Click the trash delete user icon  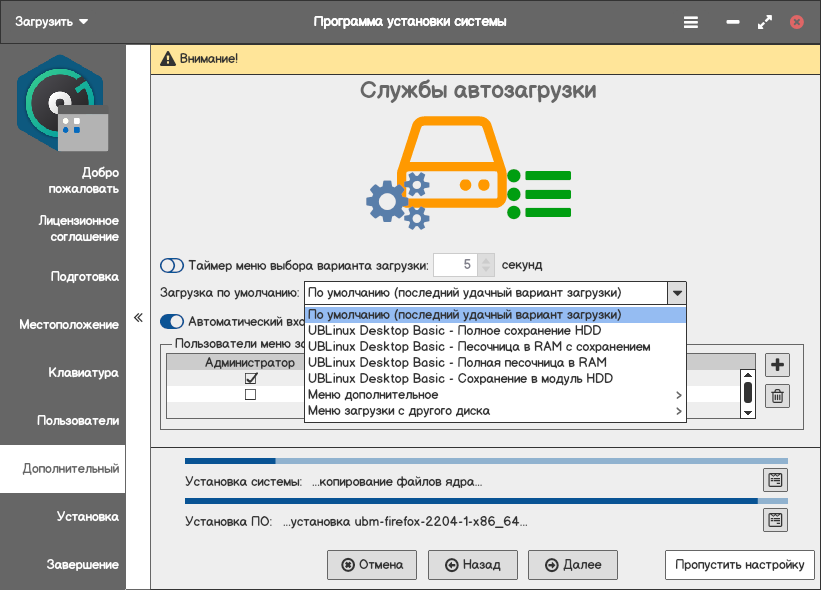point(777,396)
